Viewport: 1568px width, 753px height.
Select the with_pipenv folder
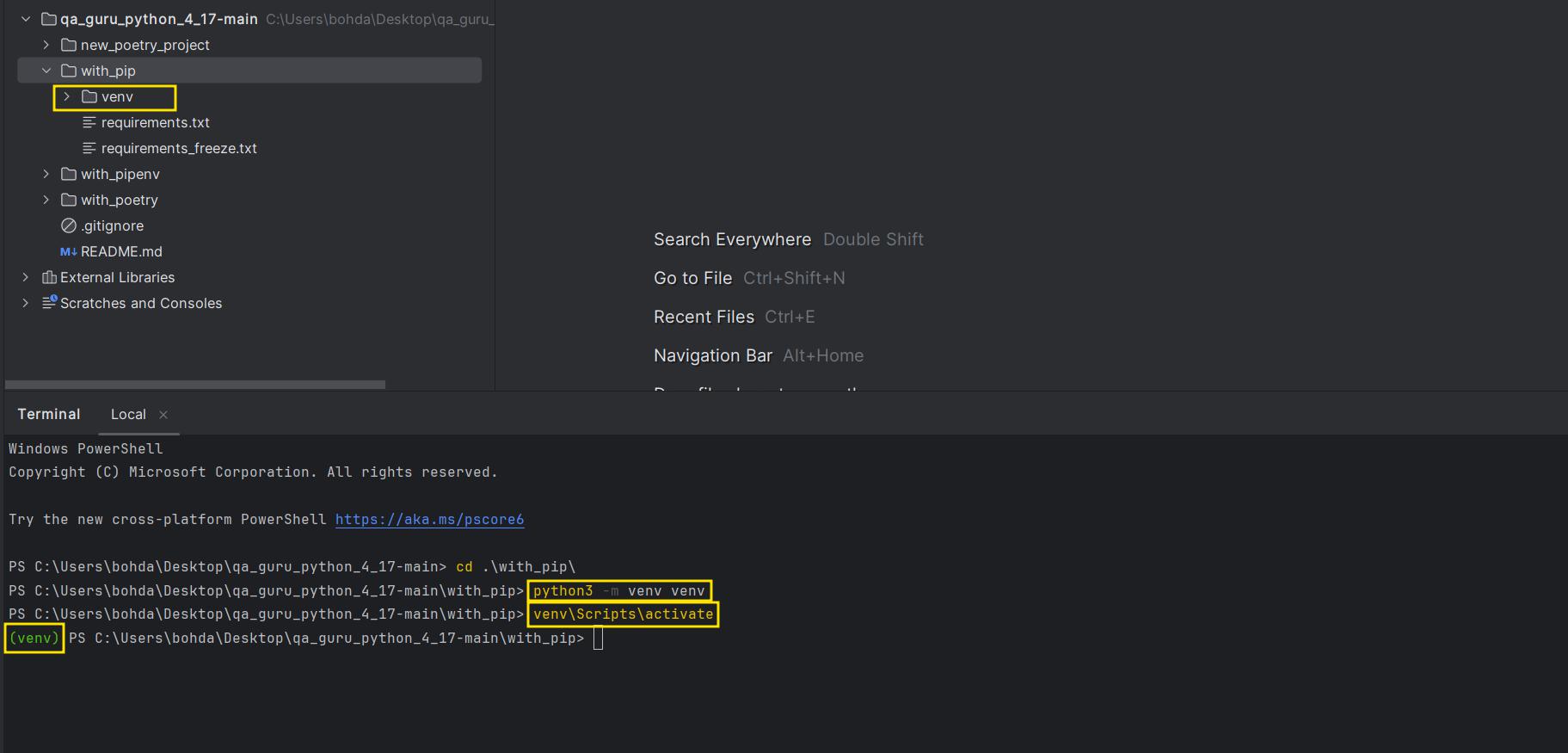pyautogui.click(x=120, y=174)
